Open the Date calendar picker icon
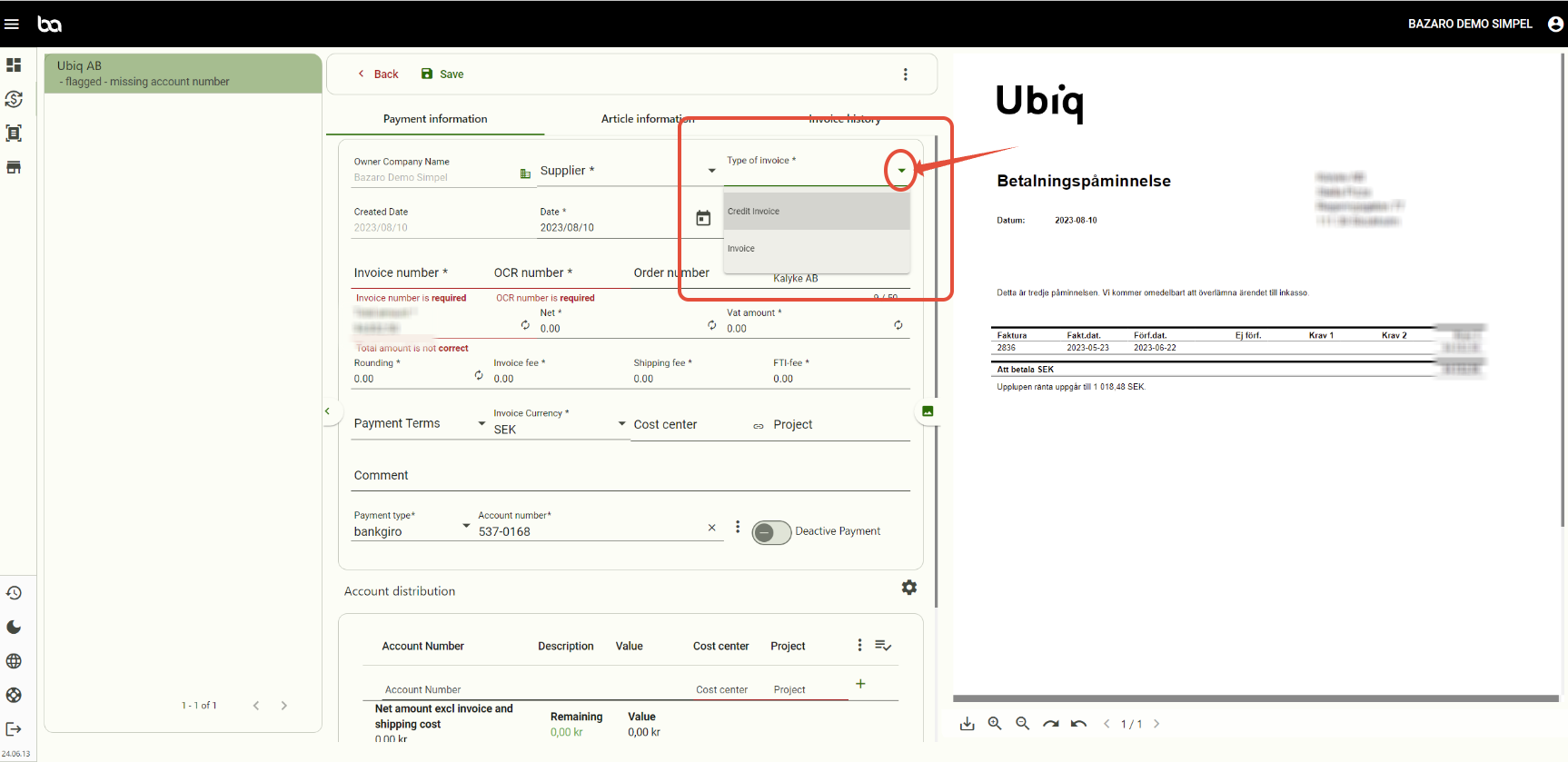This screenshot has height=762, width=1568. (703, 218)
